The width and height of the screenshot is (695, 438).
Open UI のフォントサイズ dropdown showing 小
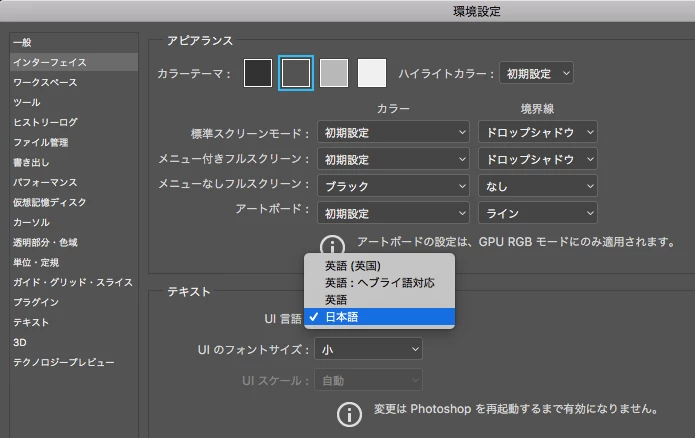[x=368, y=349]
